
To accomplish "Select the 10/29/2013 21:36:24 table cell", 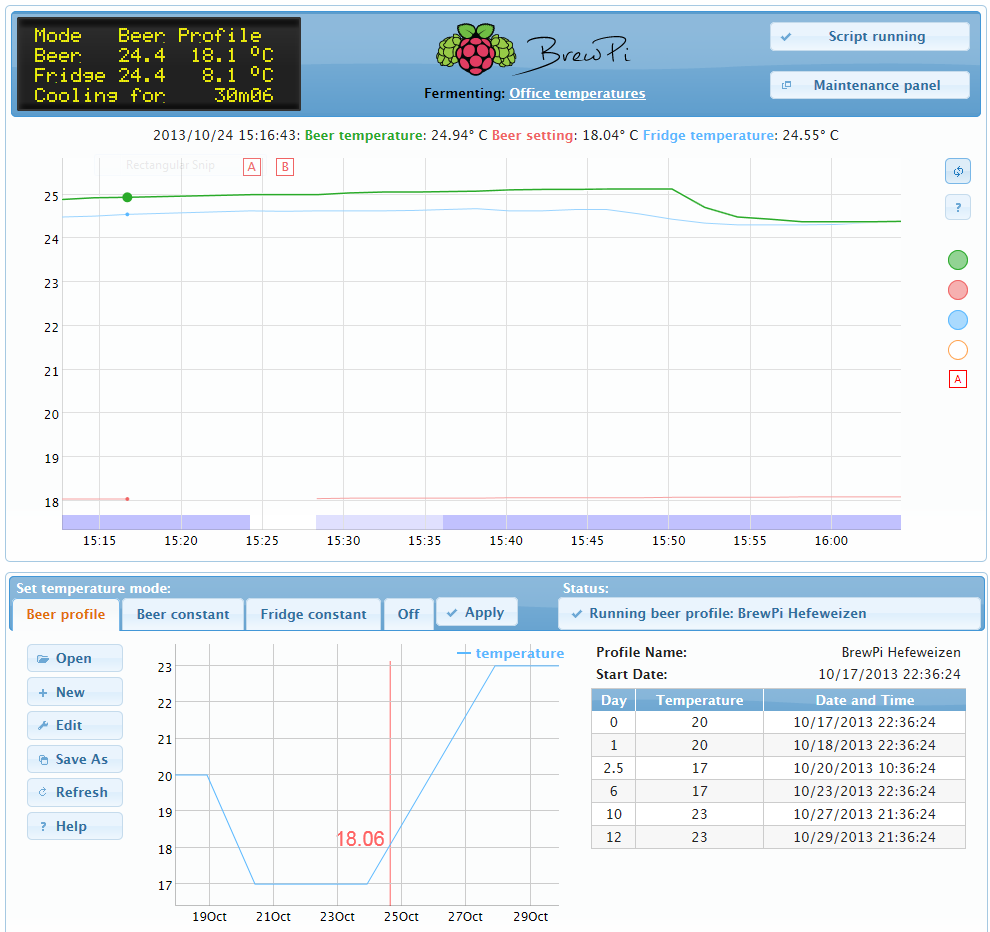I will 864,837.
